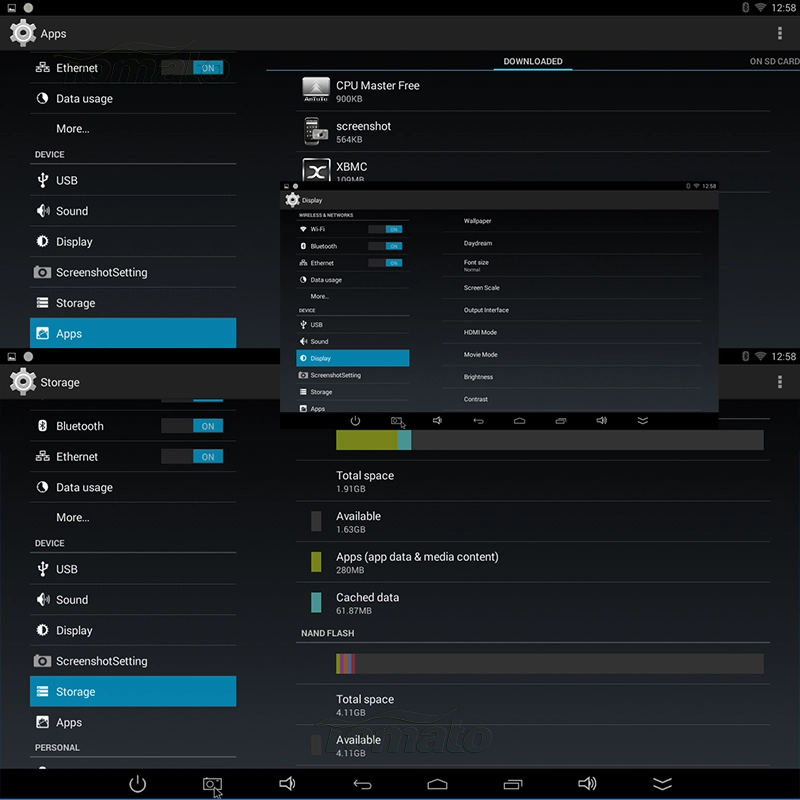This screenshot has width=800, height=800.
Task: Open Display in the Storage screen sidebar
Action: click(x=133, y=630)
